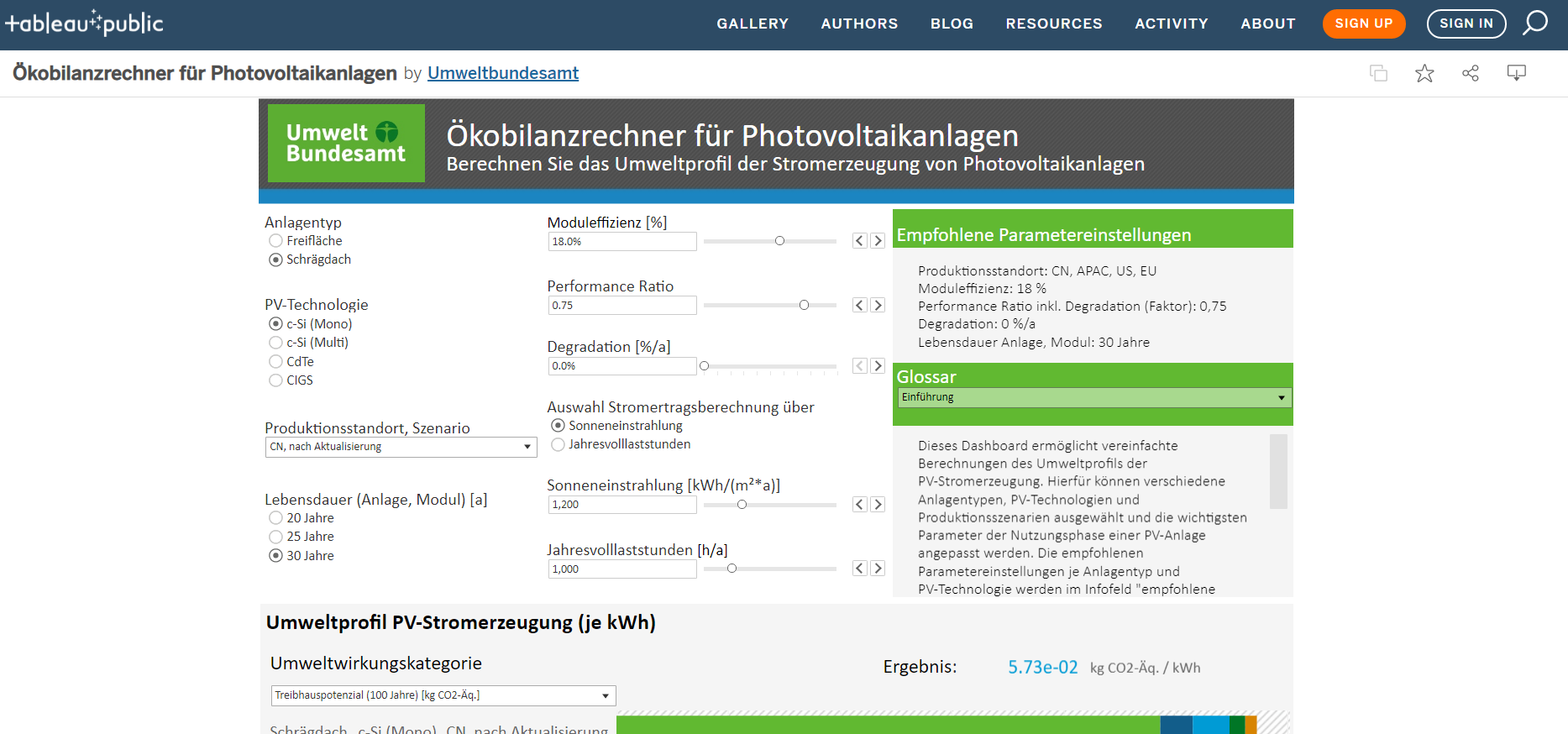Click the download icon
The height and width of the screenshot is (734, 1568).
pos(1516,73)
